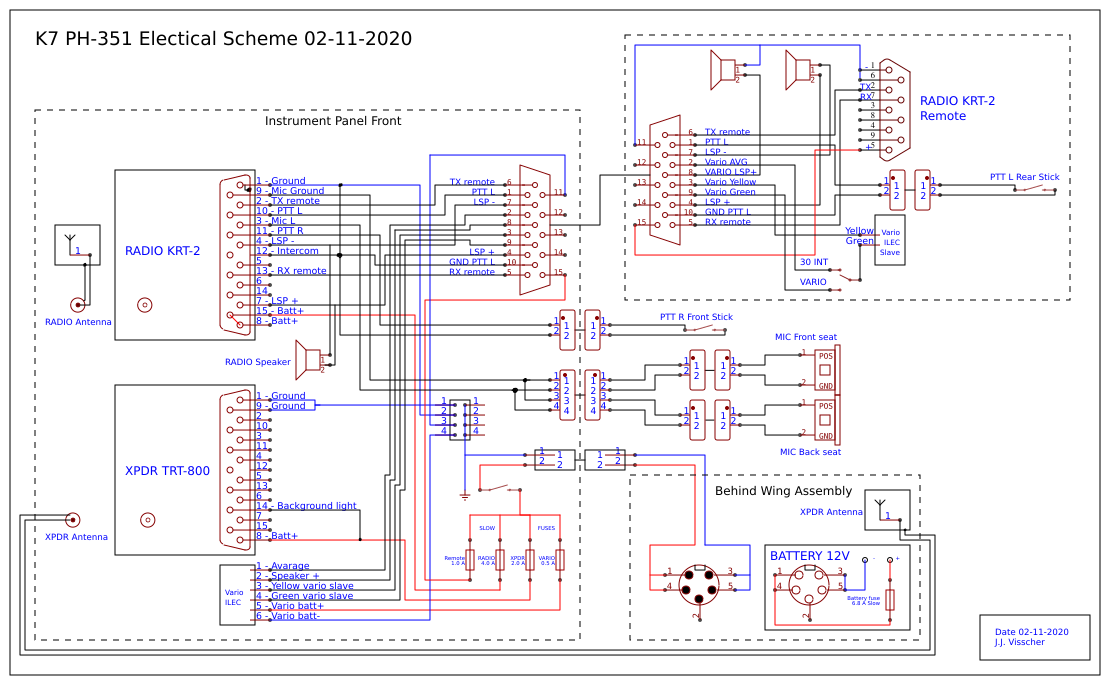Select the XPDR Antenna coax connector on left

pyautogui.click(x=73, y=520)
